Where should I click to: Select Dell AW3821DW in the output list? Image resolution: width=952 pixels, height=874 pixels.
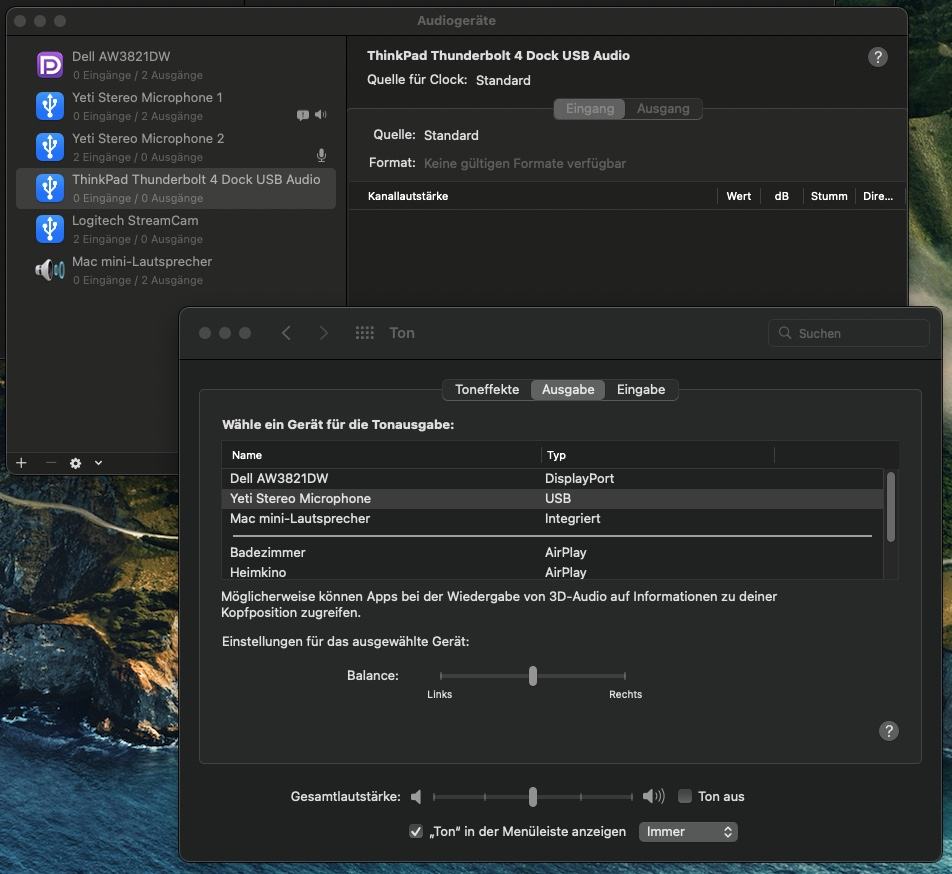click(552, 478)
